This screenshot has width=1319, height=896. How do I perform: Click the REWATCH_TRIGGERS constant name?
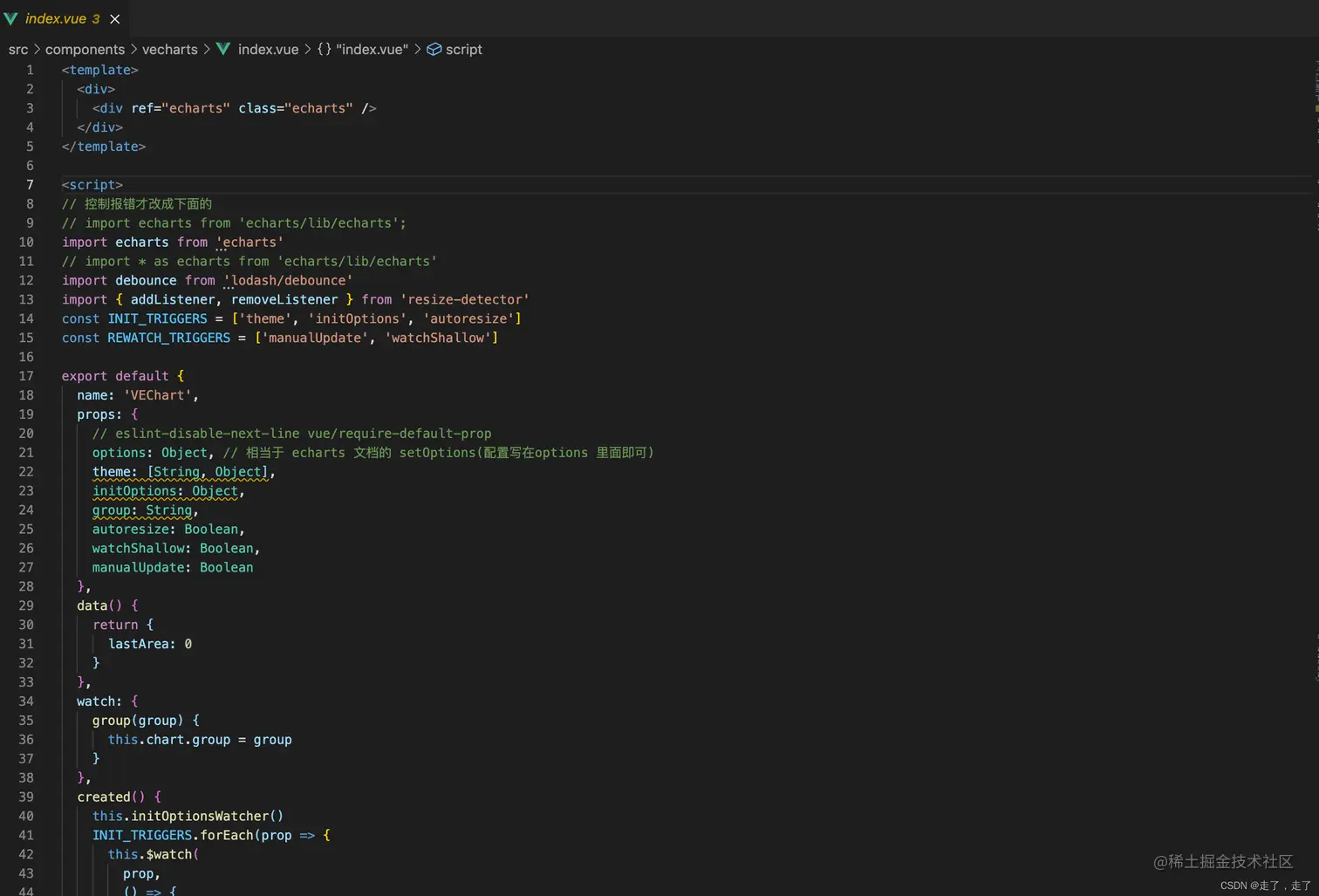tap(169, 339)
